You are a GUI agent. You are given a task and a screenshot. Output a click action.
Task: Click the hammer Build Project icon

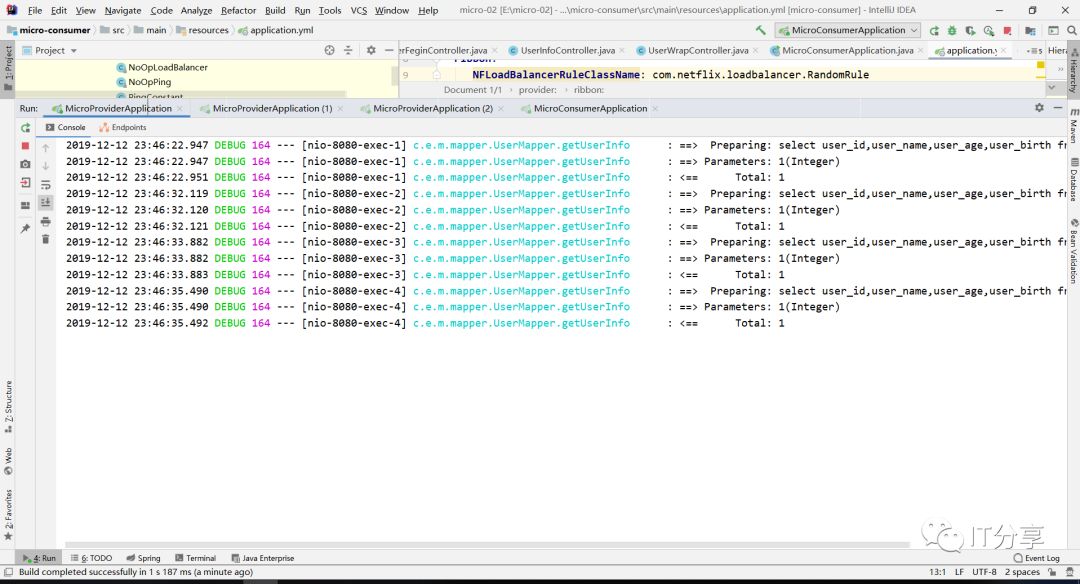(x=761, y=31)
